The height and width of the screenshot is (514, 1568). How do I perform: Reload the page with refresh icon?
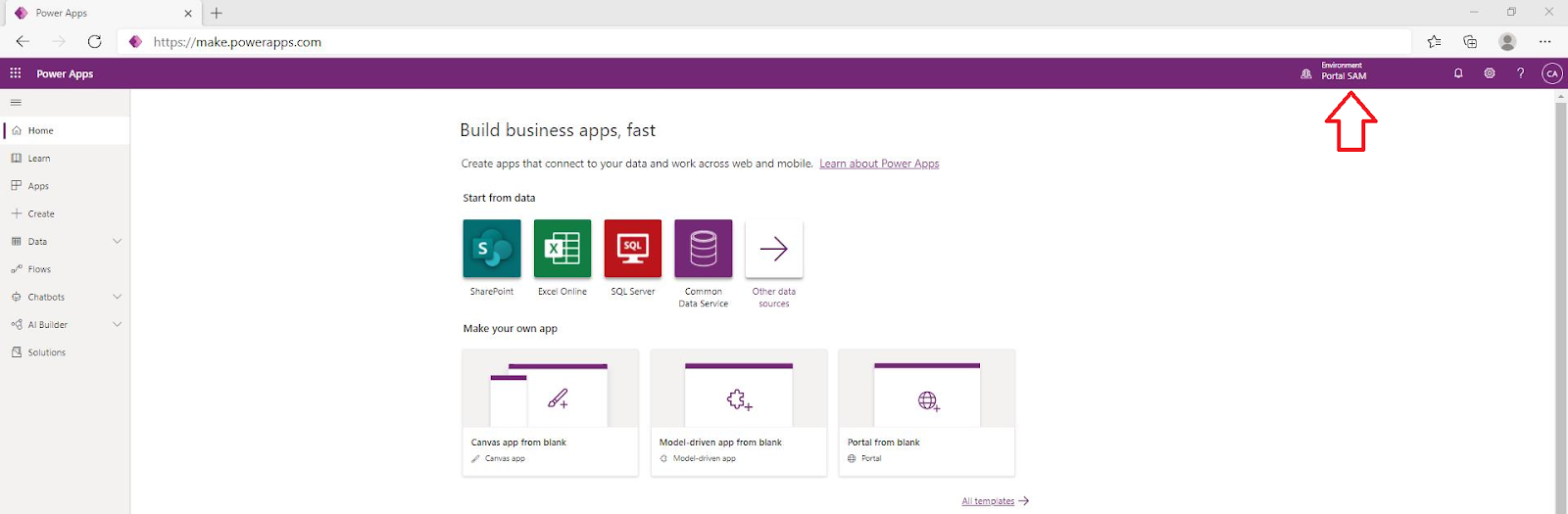tap(94, 41)
